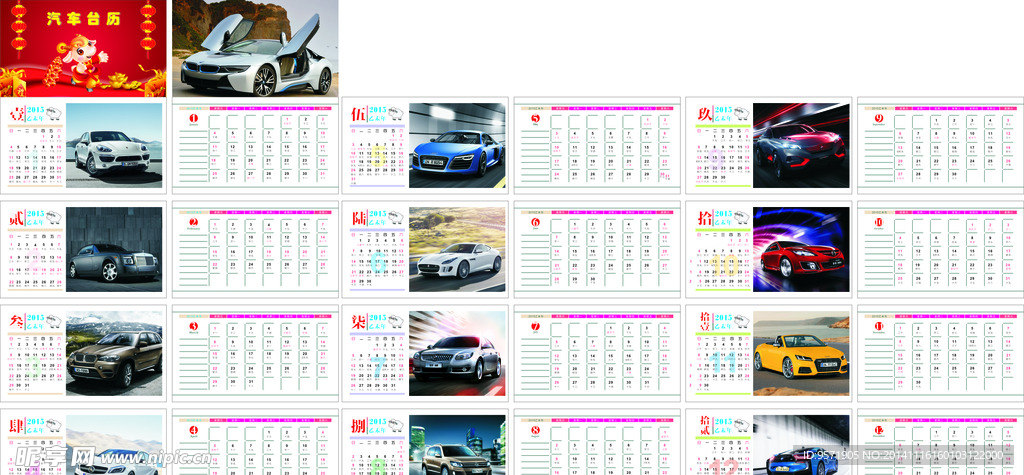Select the brown Volkswagen SUV photo on the 捌 card

[457, 445]
